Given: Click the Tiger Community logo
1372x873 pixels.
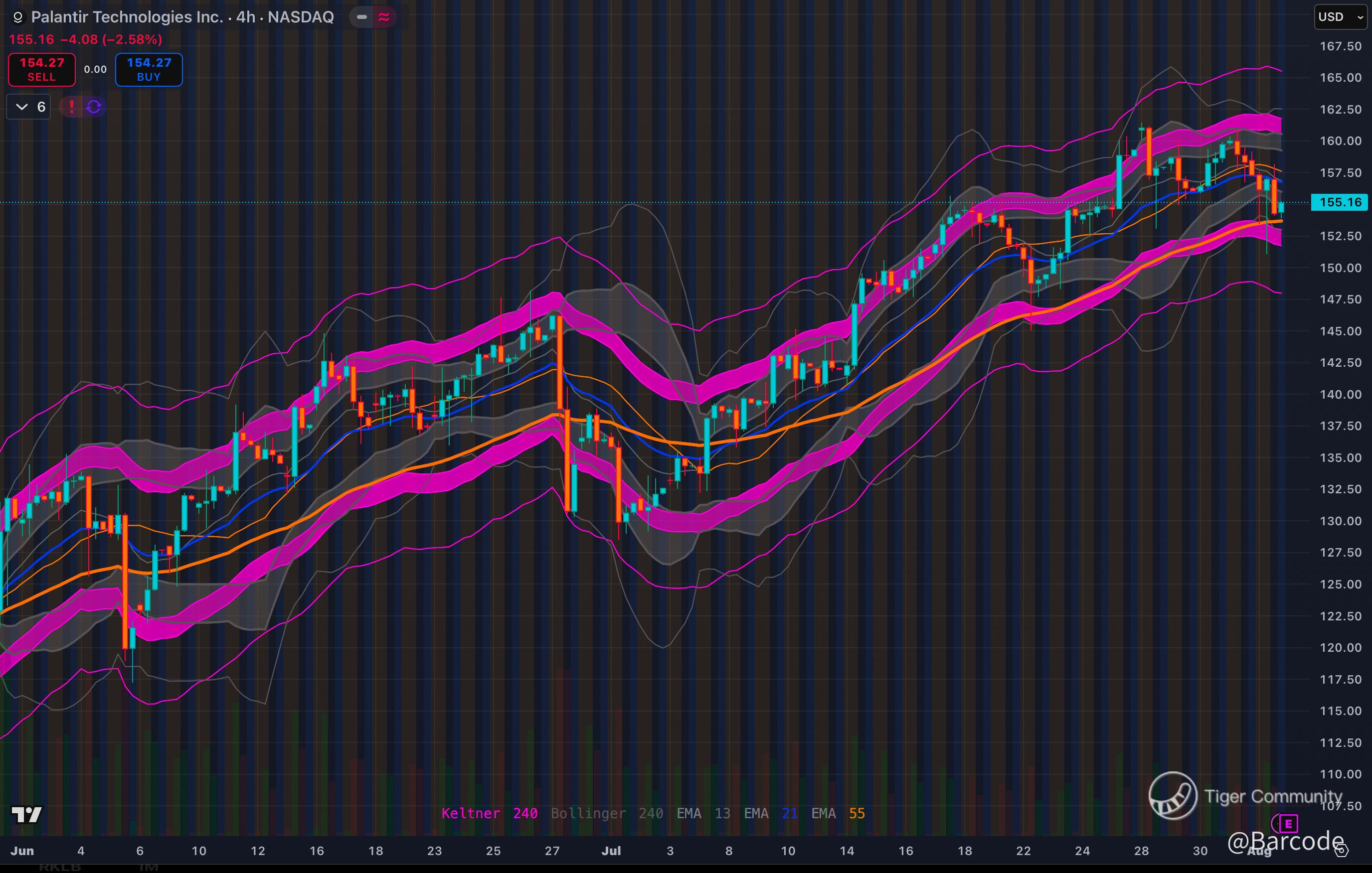Looking at the screenshot, I should tap(1173, 796).
